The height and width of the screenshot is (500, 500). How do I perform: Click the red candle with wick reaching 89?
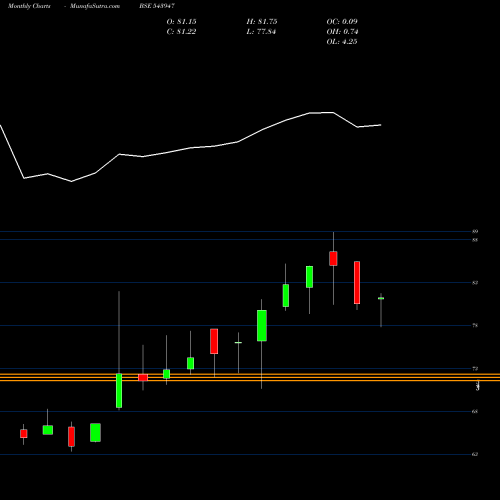point(333,259)
